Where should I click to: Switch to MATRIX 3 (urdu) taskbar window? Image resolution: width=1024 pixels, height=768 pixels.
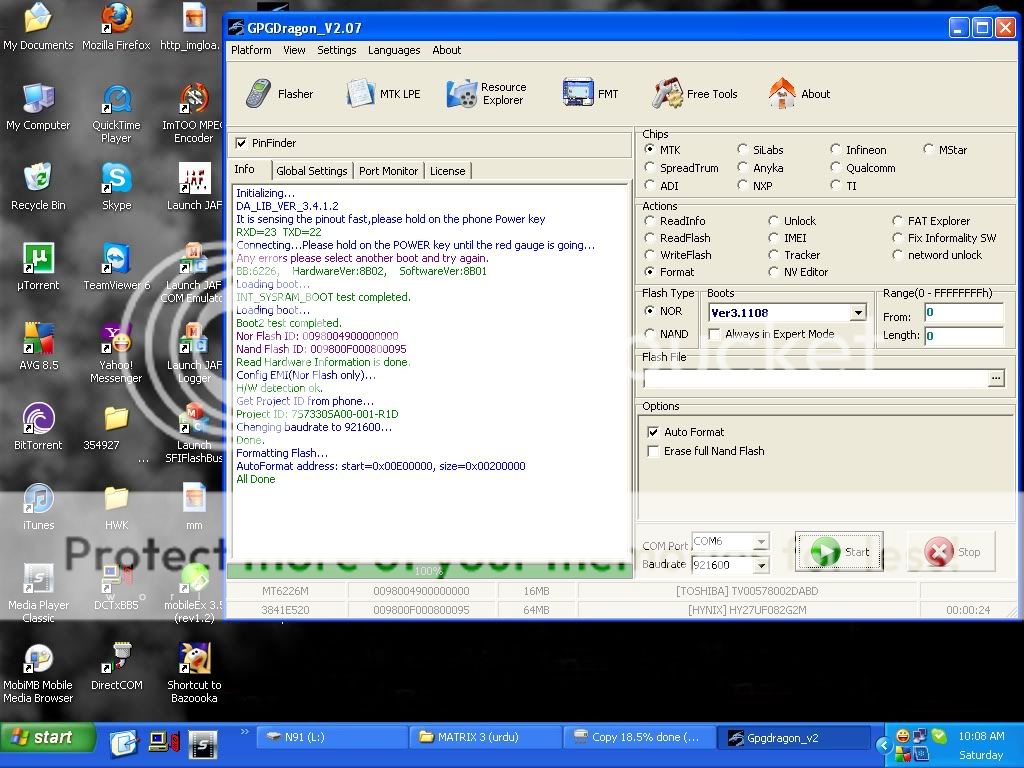(486, 737)
